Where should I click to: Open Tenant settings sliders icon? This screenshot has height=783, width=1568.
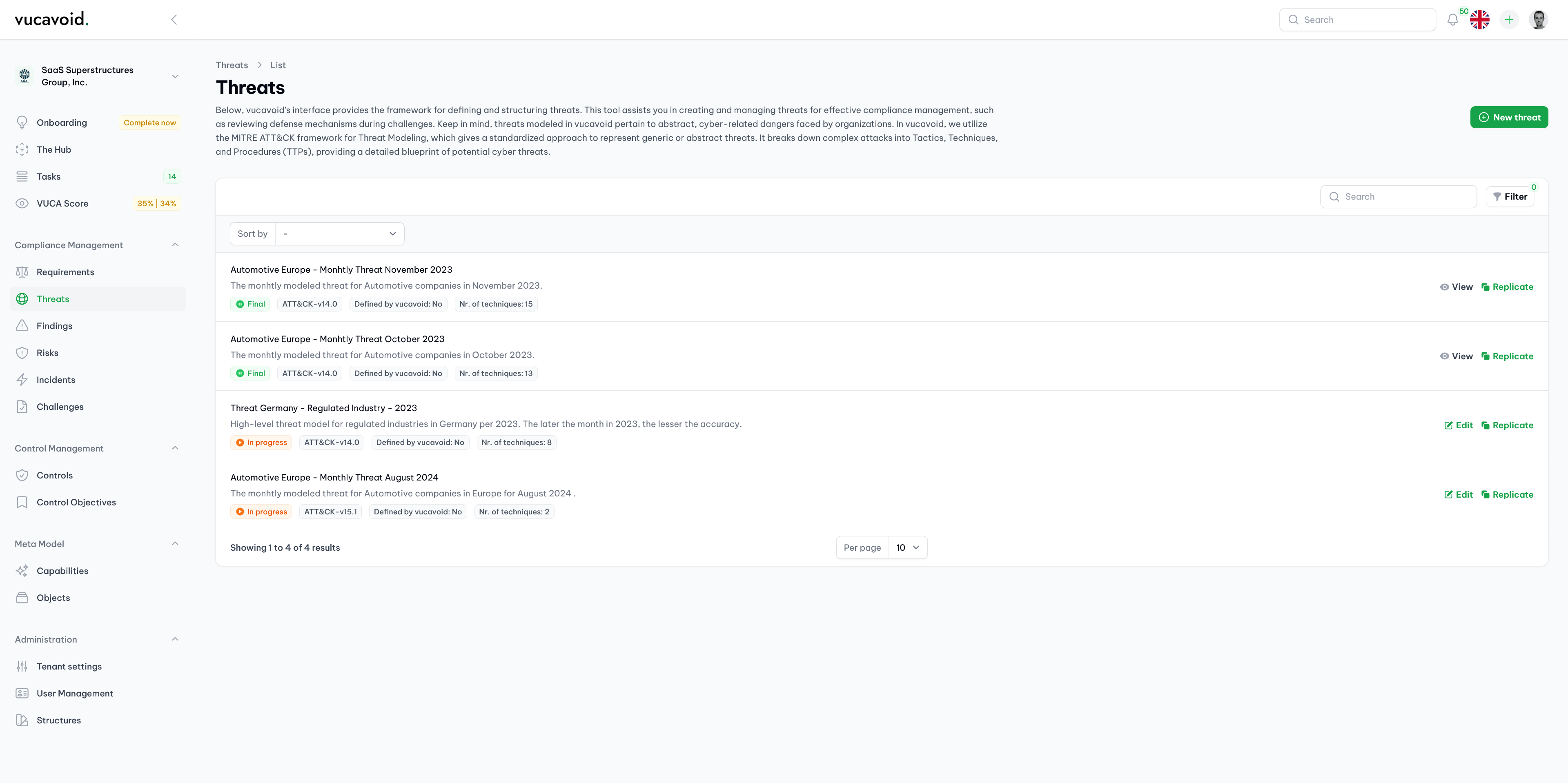22,666
